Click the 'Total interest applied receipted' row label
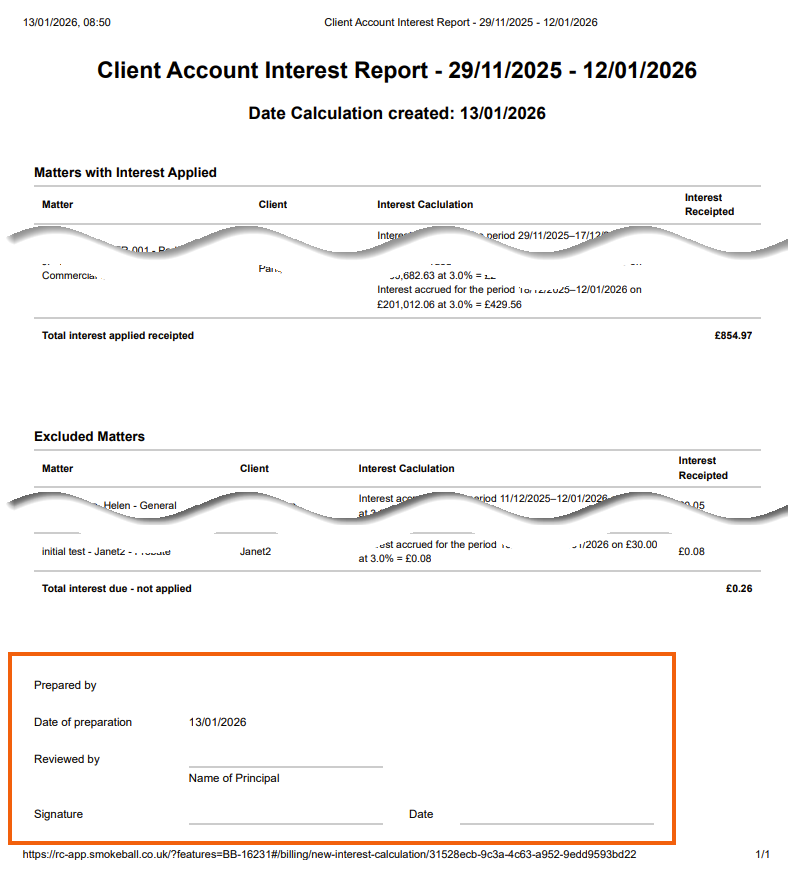This screenshot has height=876, width=788. [x=118, y=336]
